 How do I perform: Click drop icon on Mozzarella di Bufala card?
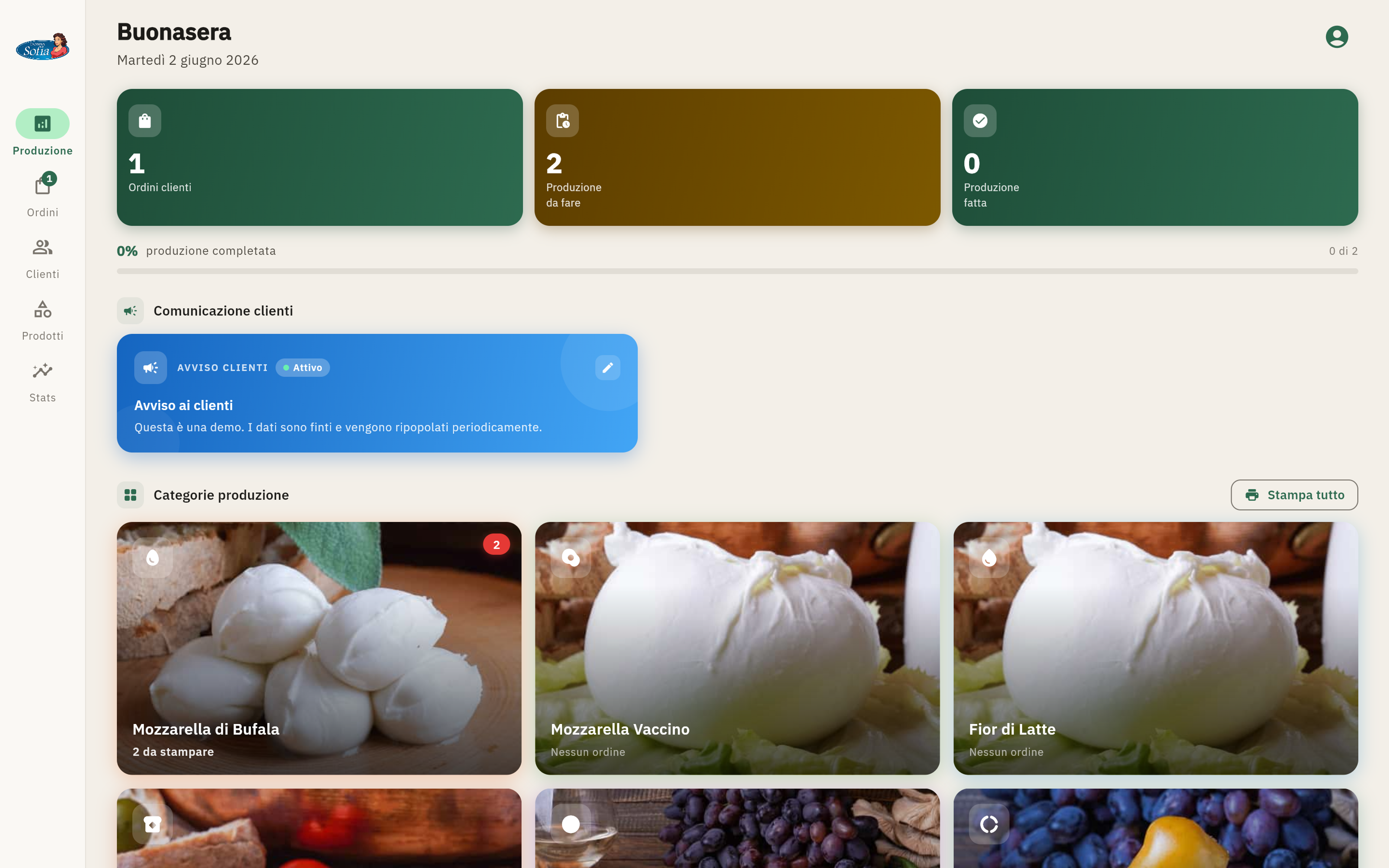[153, 557]
